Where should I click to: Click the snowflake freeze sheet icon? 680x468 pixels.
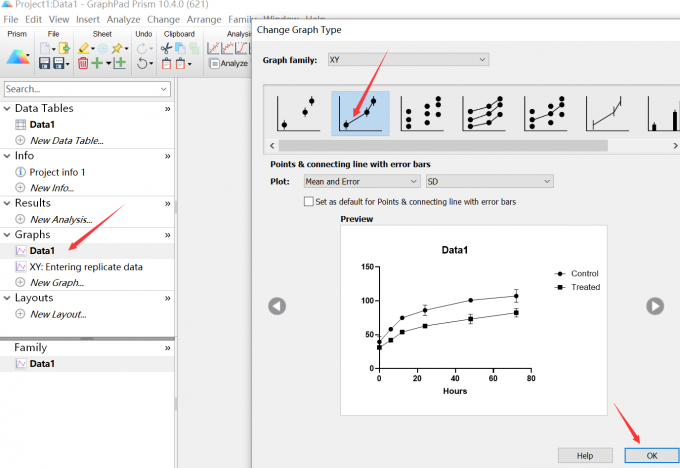coord(103,48)
